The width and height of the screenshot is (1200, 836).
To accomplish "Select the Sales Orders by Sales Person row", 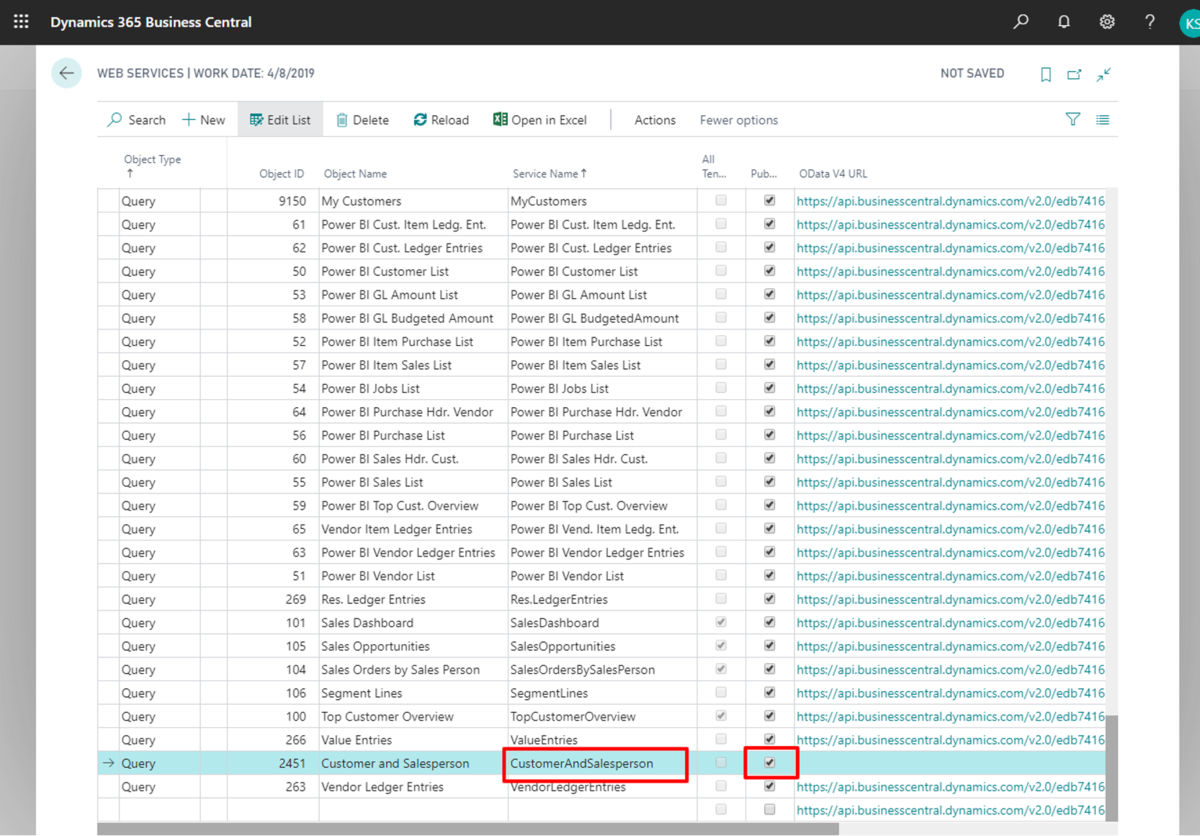I will coord(600,670).
